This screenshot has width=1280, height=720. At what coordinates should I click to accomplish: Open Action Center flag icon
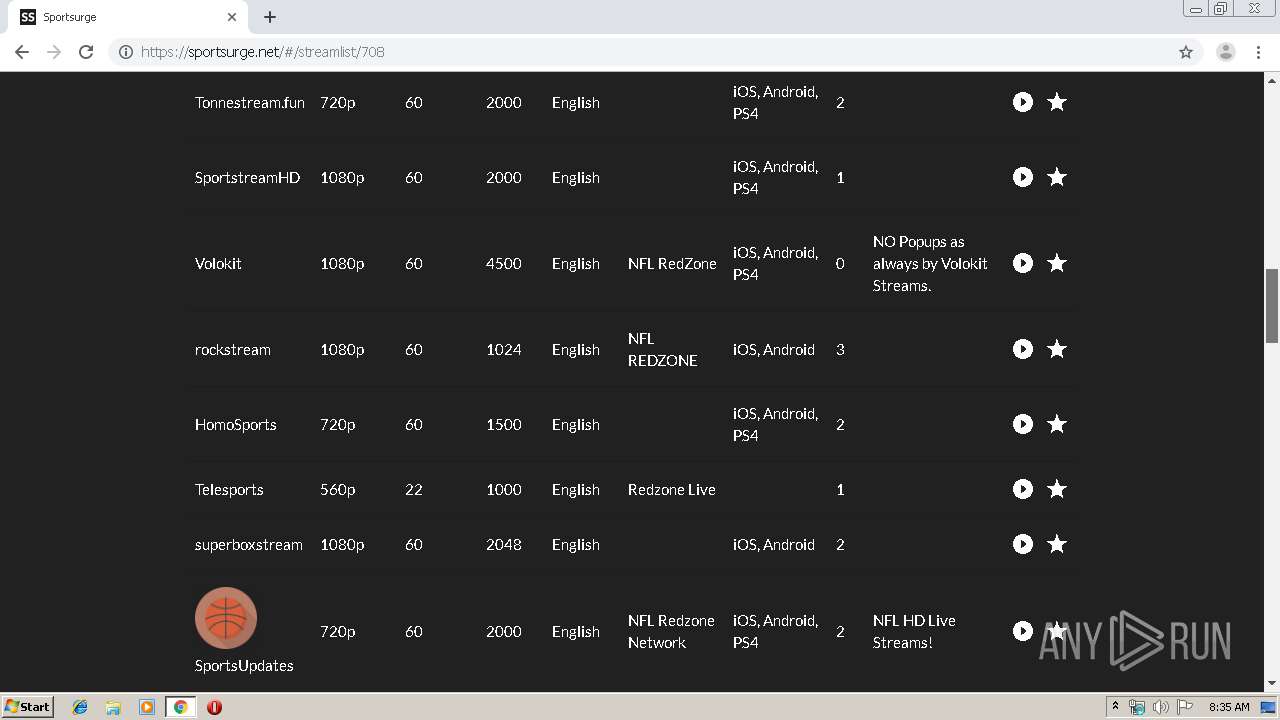[x=1184, y=707]
